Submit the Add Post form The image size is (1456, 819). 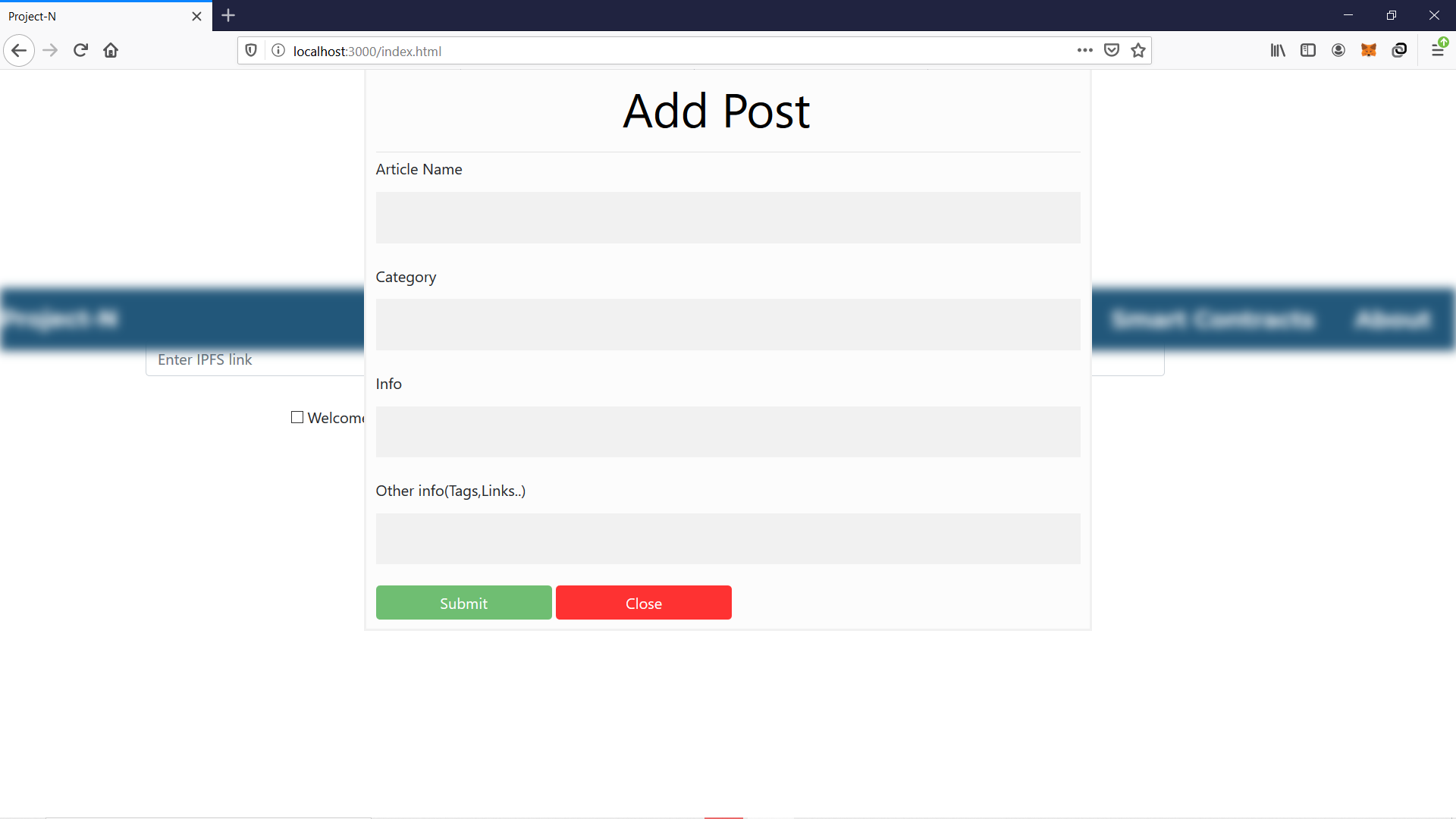pyautogui.click(x=463, y=603)
